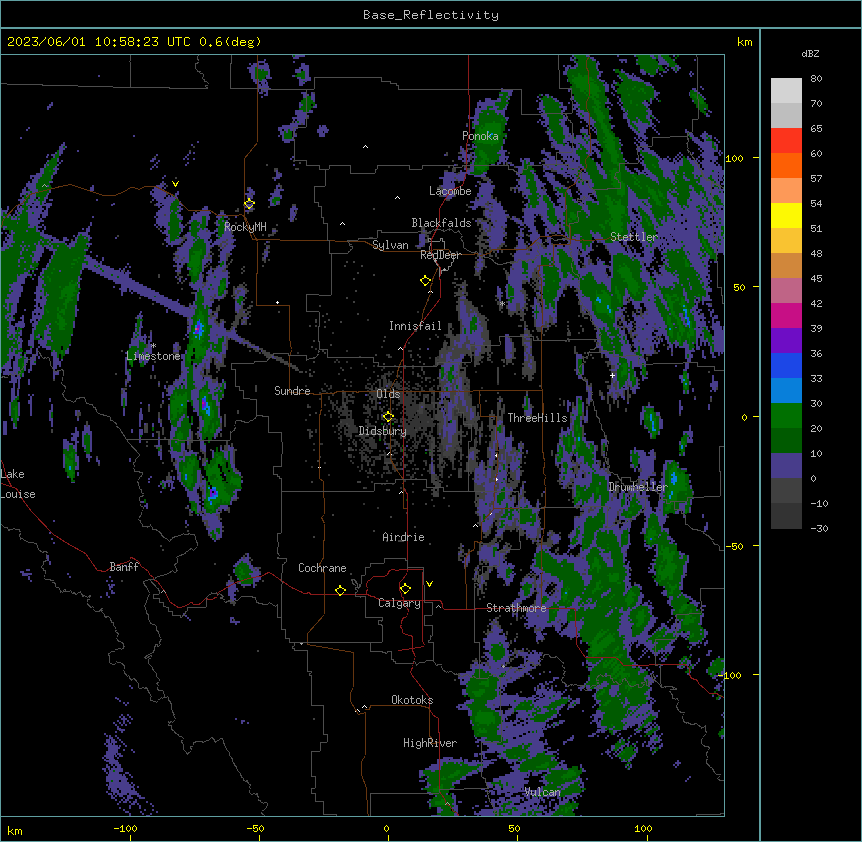Click the RedDeer city label
This screenshot has width=862, height=842.
coord(440,255)
